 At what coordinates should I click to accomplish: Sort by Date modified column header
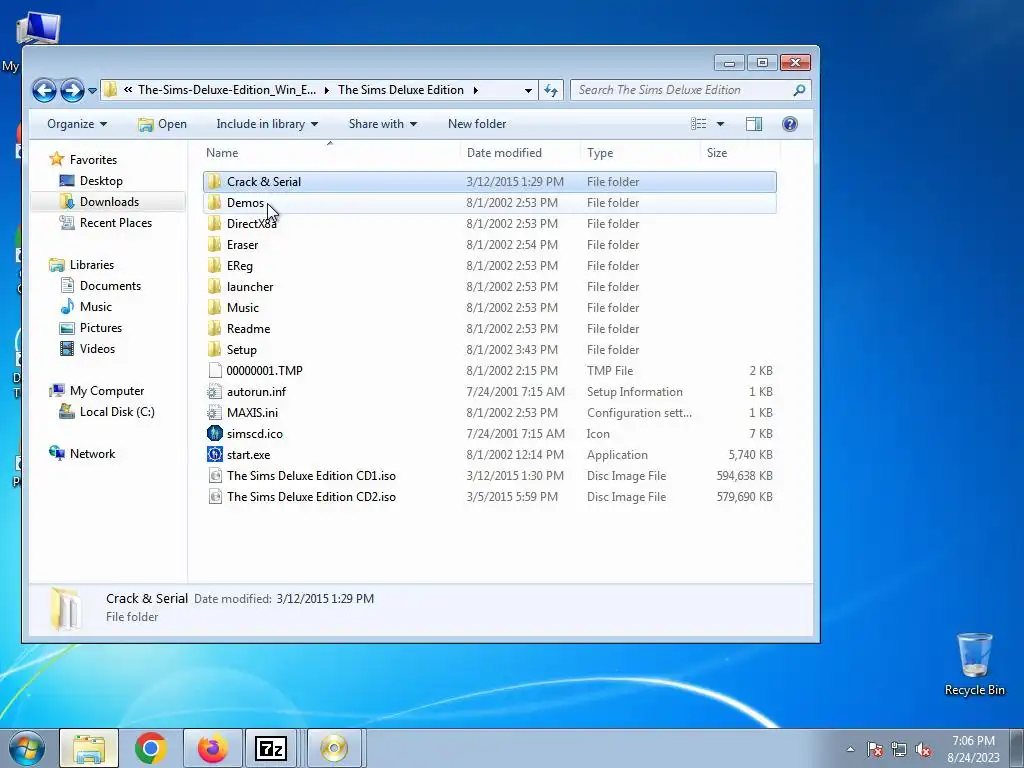504,153
